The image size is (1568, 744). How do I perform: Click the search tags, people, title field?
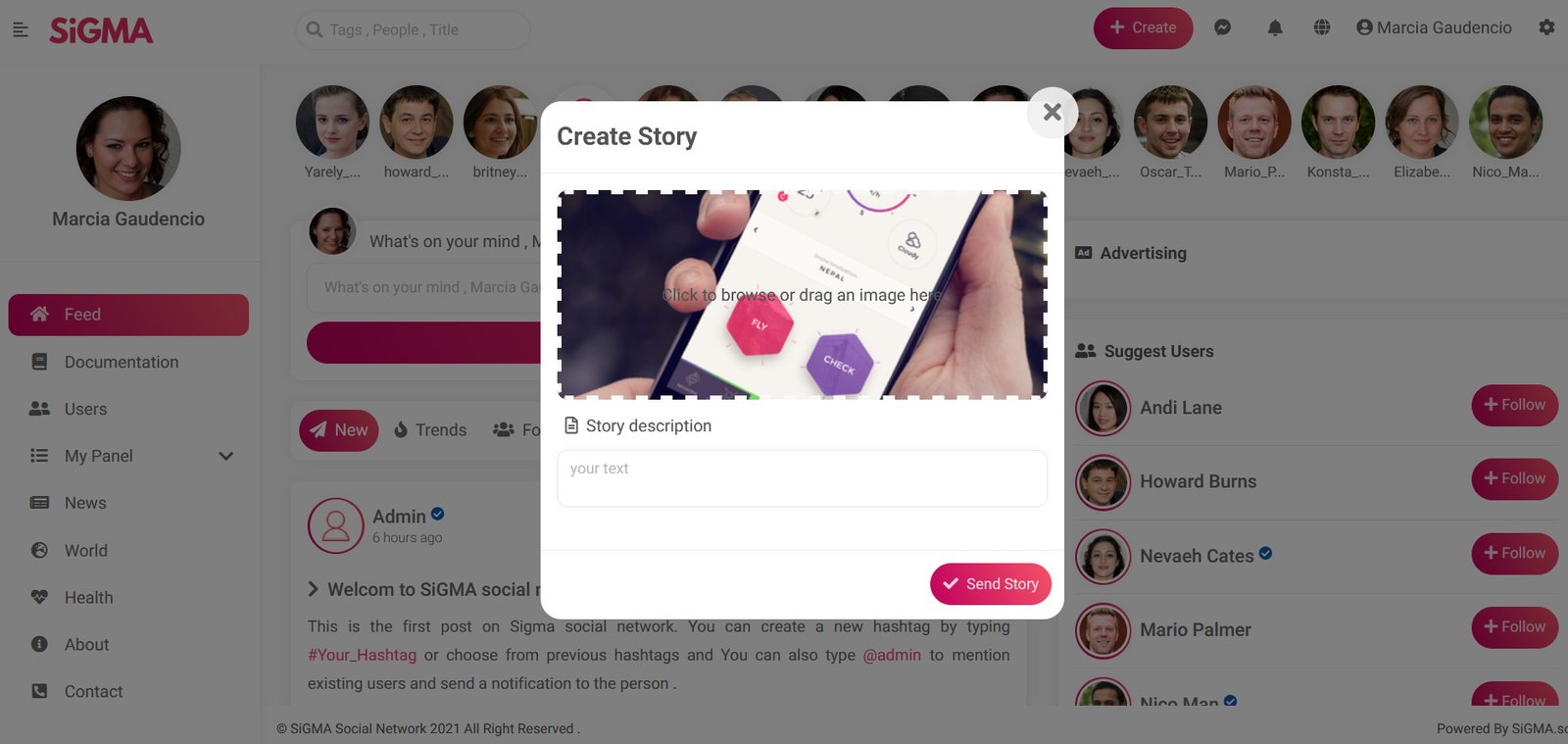click(x=413, y=30)
